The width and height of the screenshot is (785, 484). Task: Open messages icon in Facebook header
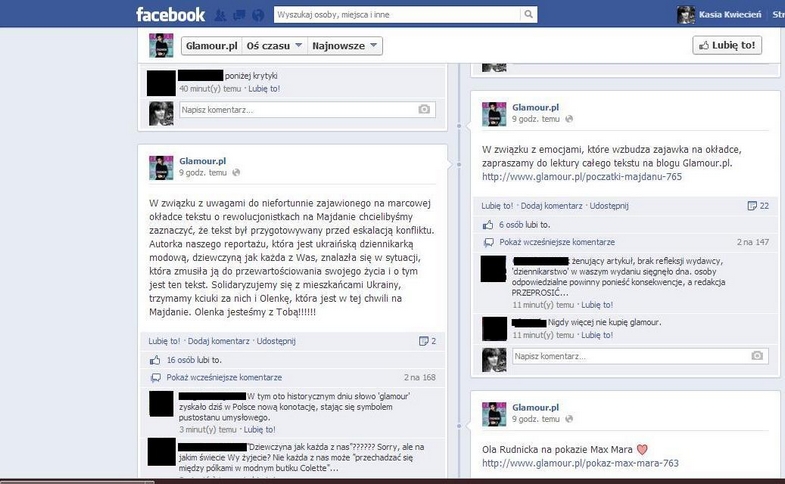pos(239,15)
